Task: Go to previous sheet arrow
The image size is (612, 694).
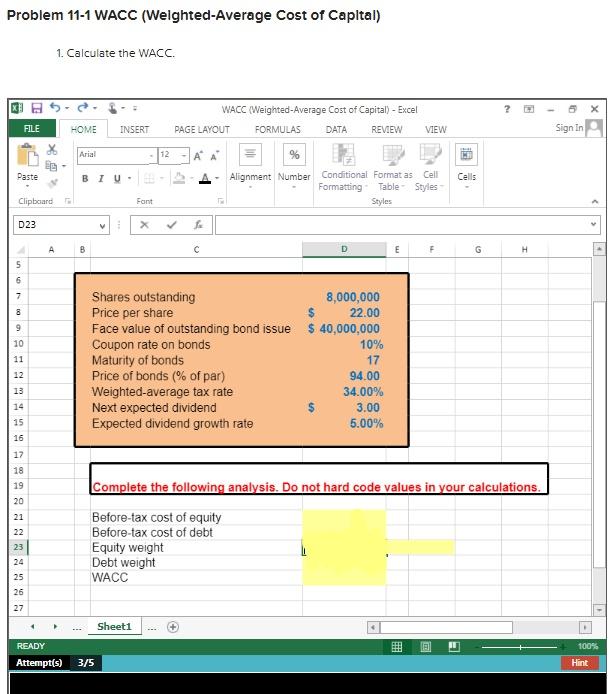Action: point(32,627)
